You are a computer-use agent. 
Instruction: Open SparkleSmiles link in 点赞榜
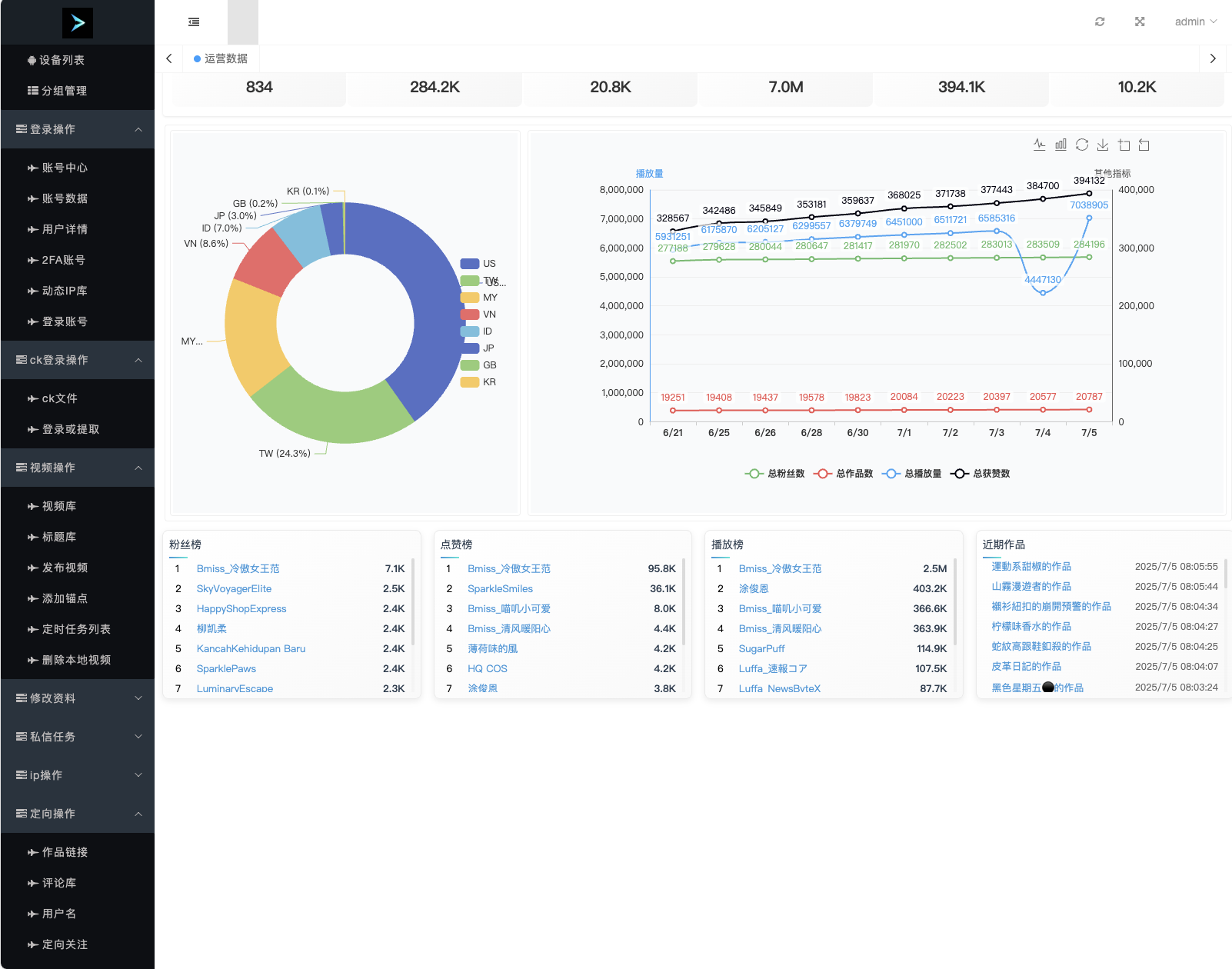tap(500, 588)
